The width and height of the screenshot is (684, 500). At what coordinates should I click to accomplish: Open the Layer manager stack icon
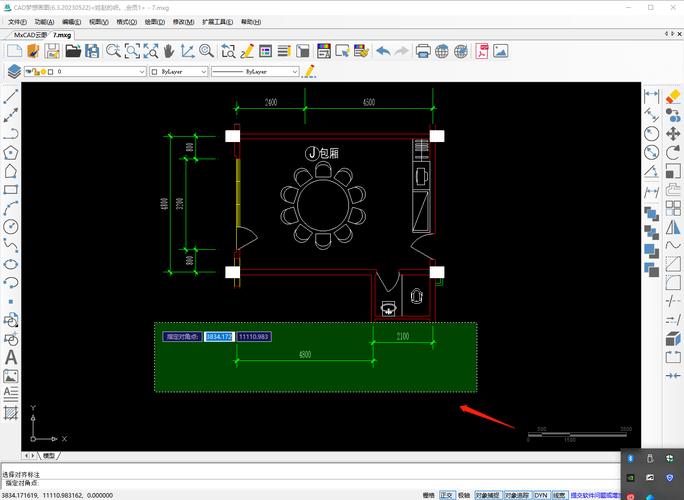pos(14,72)
